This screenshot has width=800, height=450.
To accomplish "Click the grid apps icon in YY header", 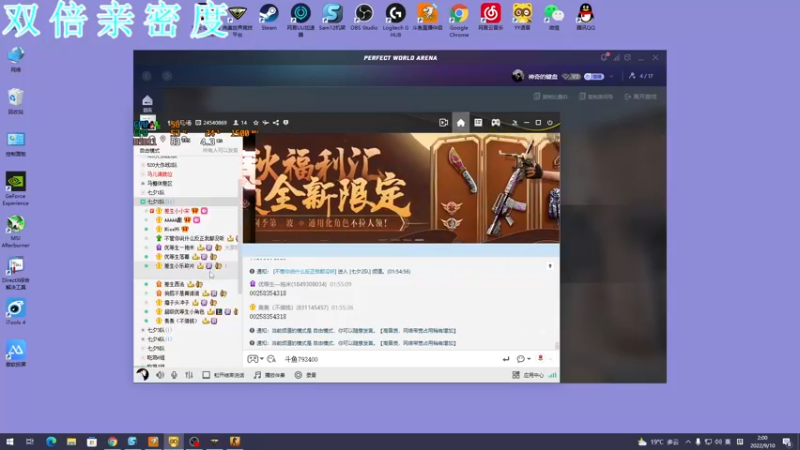I will (x=478, y=122).
